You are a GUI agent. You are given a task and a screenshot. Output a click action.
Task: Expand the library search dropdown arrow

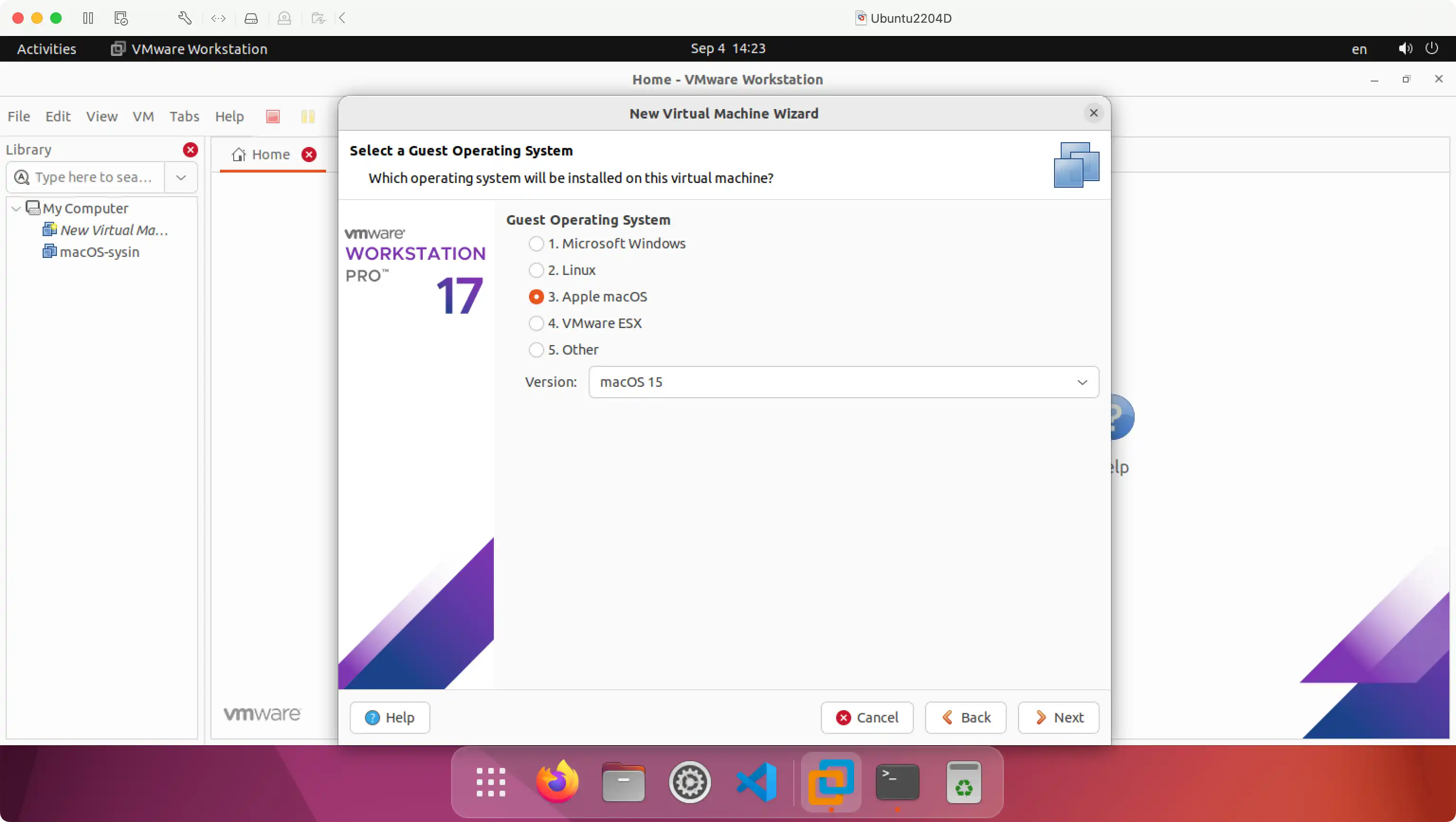pos(181,178)
